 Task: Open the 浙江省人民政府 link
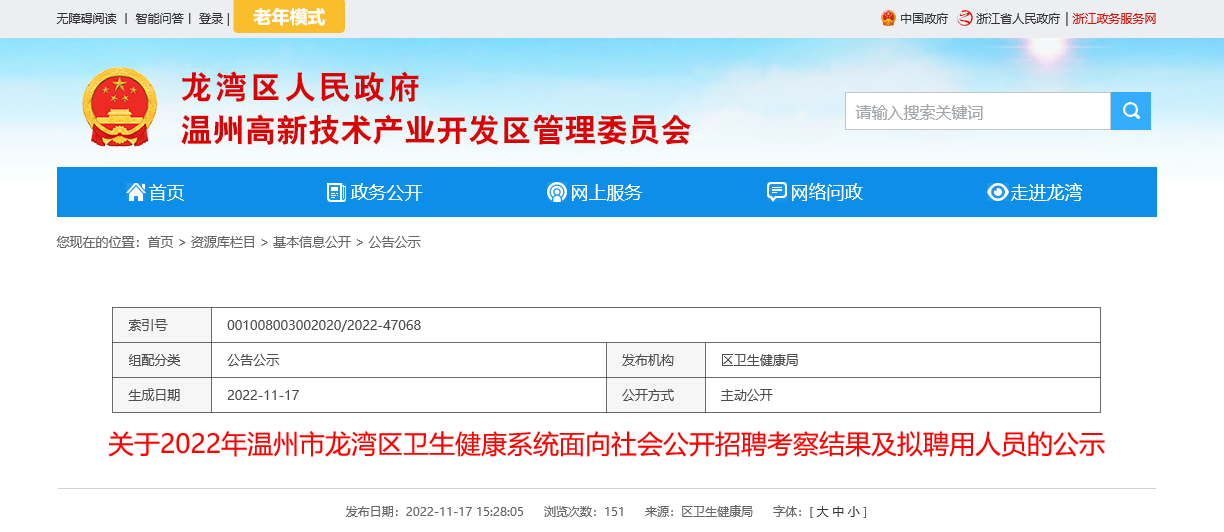[1018, 18]
